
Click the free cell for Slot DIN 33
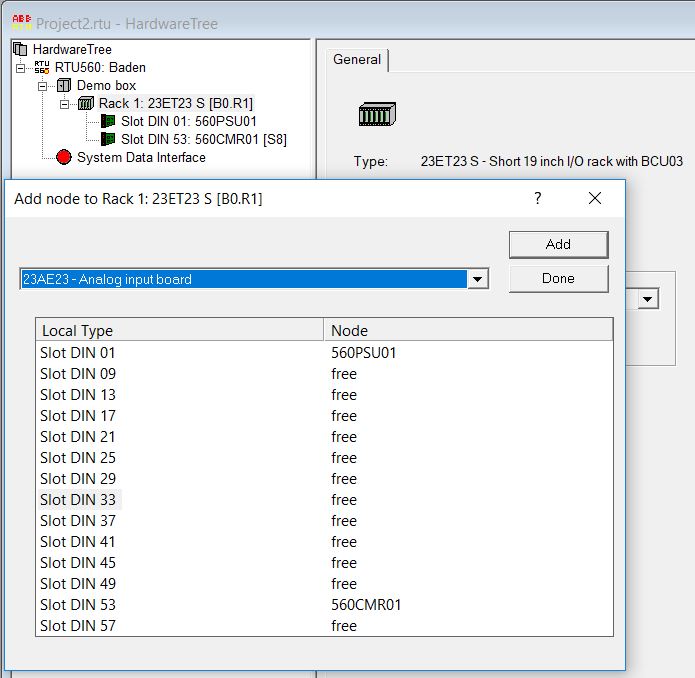344,499
